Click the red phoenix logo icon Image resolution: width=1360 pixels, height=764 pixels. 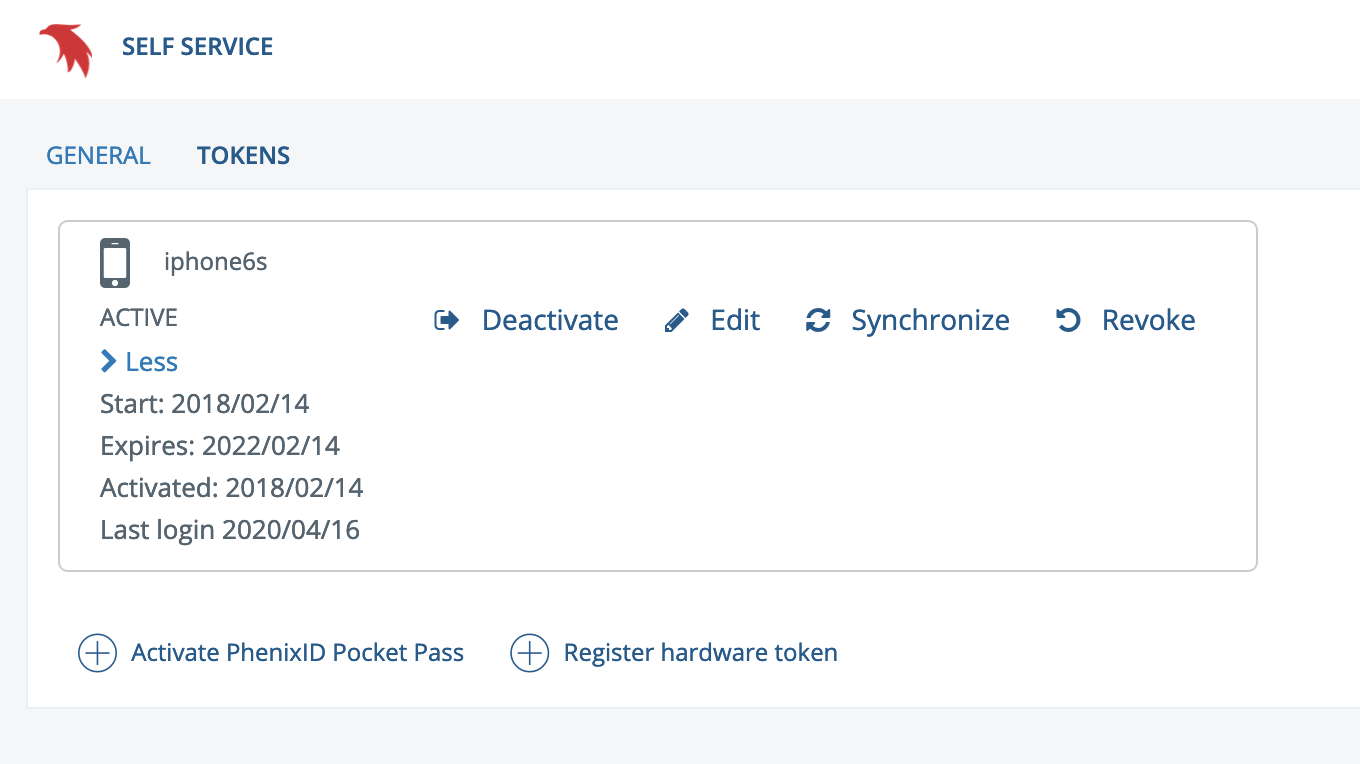pos(66,50)
